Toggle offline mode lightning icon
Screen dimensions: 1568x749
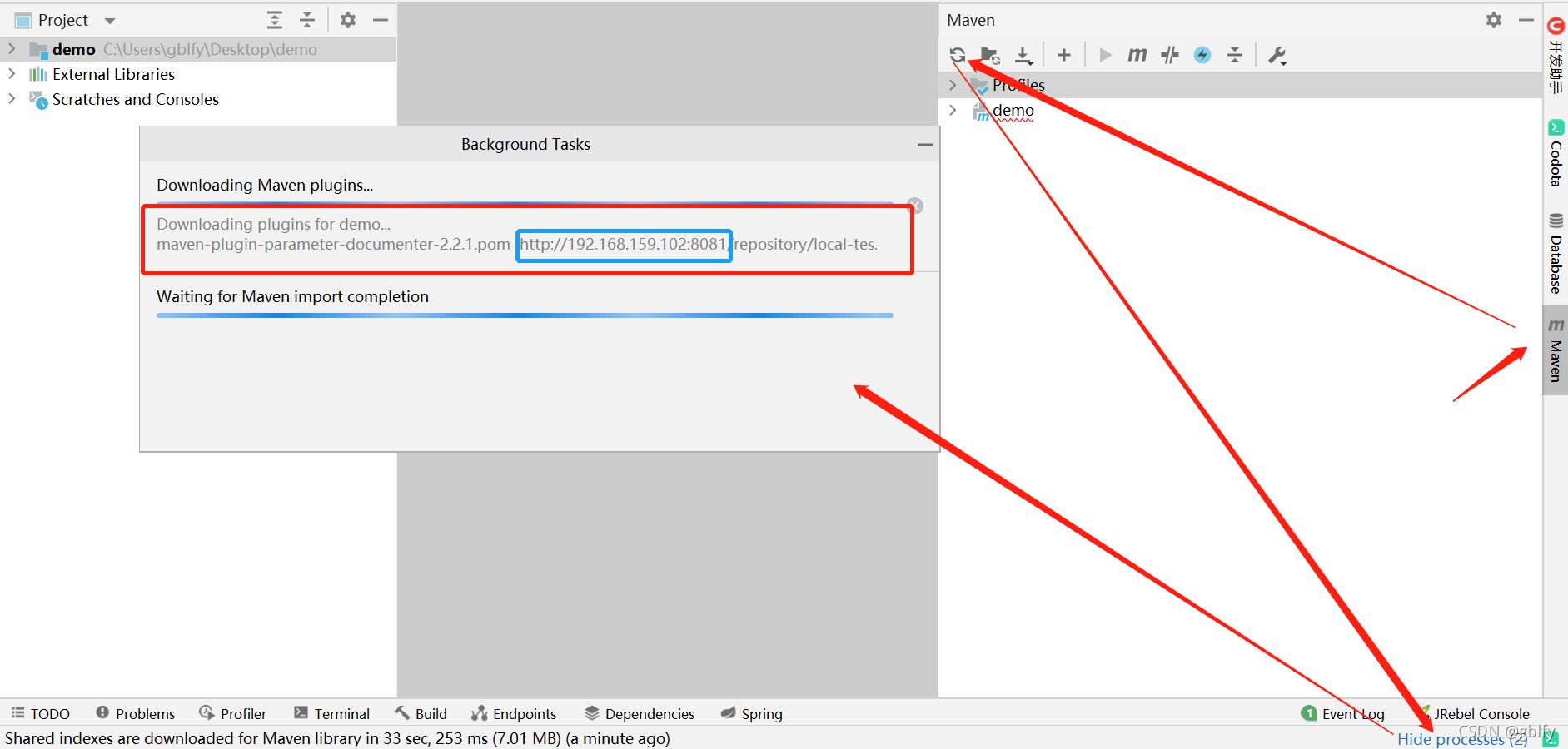tap(1202, 55)
